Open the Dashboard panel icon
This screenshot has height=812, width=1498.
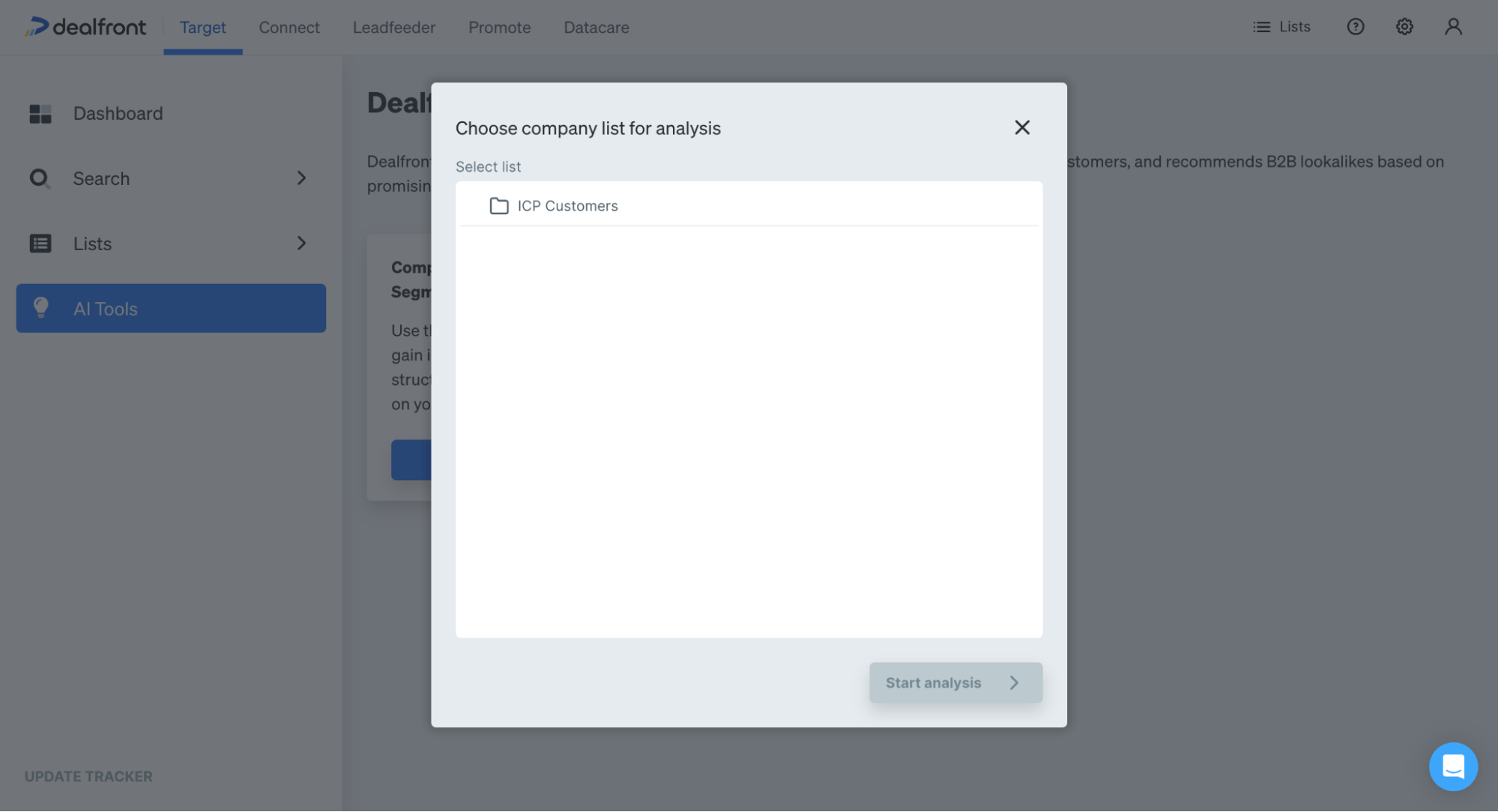(x=39, y=113)
